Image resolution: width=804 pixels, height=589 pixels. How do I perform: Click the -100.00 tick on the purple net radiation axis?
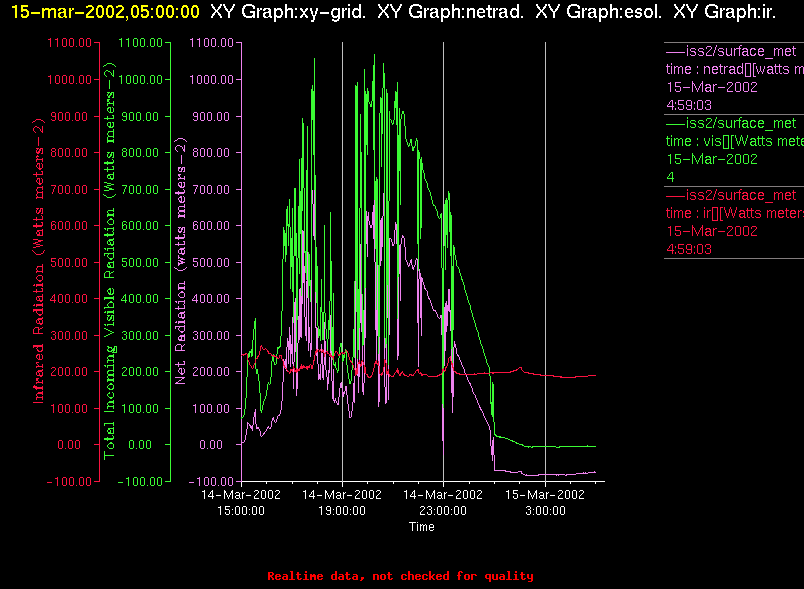pyautogui.click(x=210, y=481)
